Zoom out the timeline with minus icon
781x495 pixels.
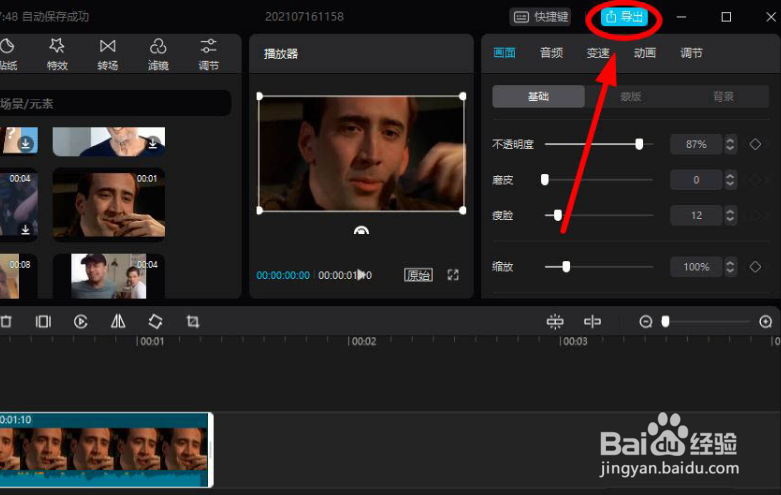point(646,322)
